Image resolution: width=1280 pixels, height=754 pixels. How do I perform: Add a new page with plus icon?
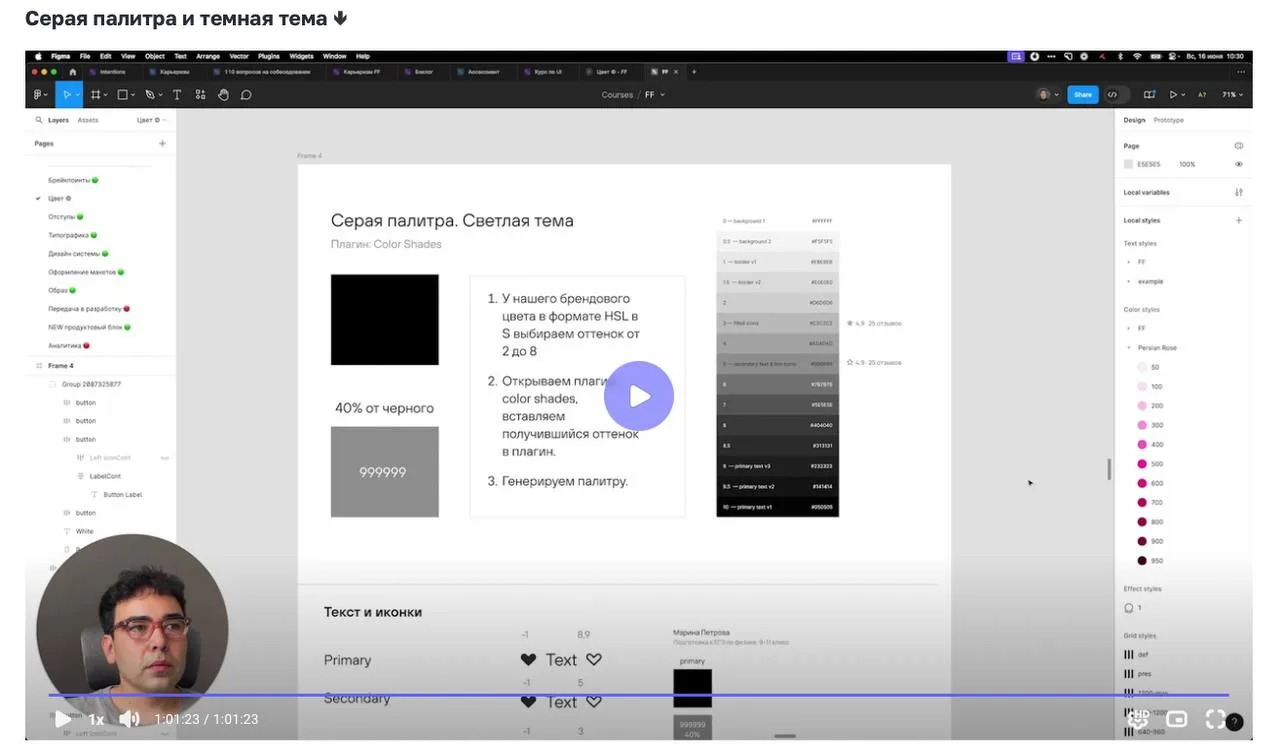tap(162, 143)
